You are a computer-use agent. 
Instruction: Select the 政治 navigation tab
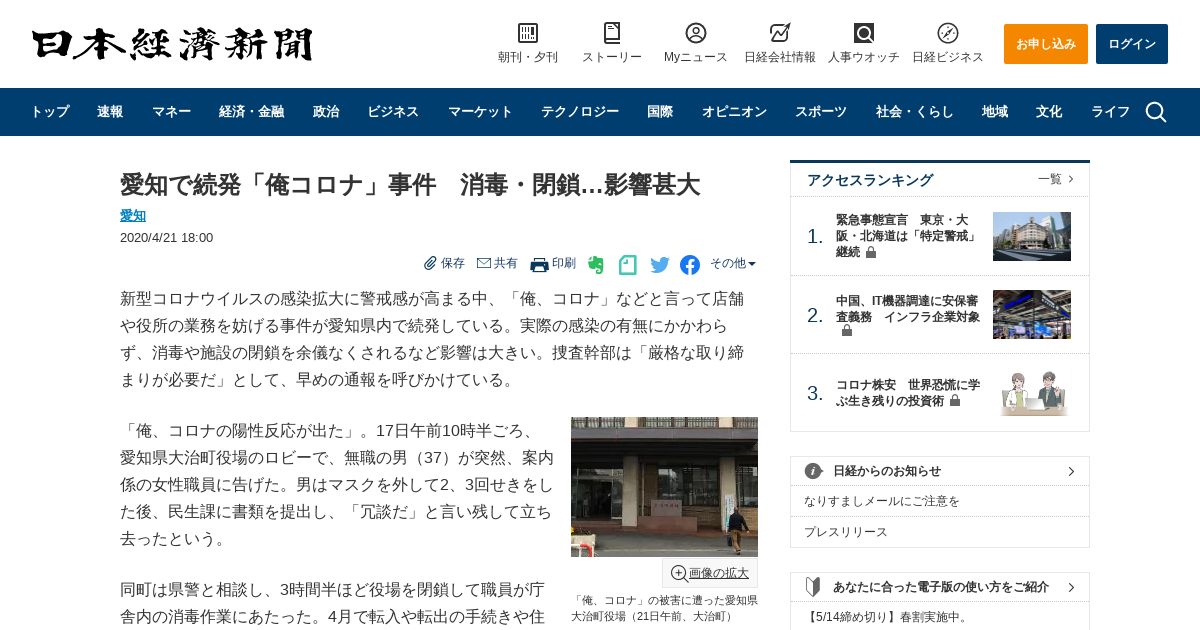coord(326,112)
